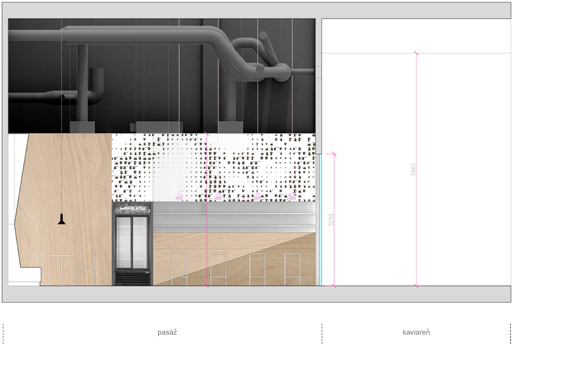Click the Pepsi logo sign on fridge
This screenshot has width=581, height=374.
pos(132,208)
